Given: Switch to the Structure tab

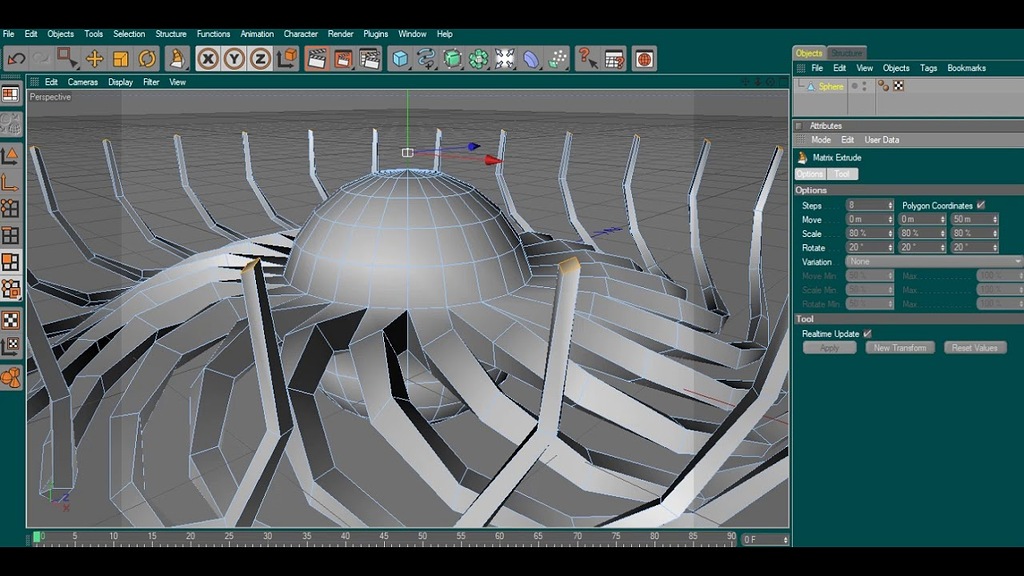Looking at the screenshot, I should [846, 53].
